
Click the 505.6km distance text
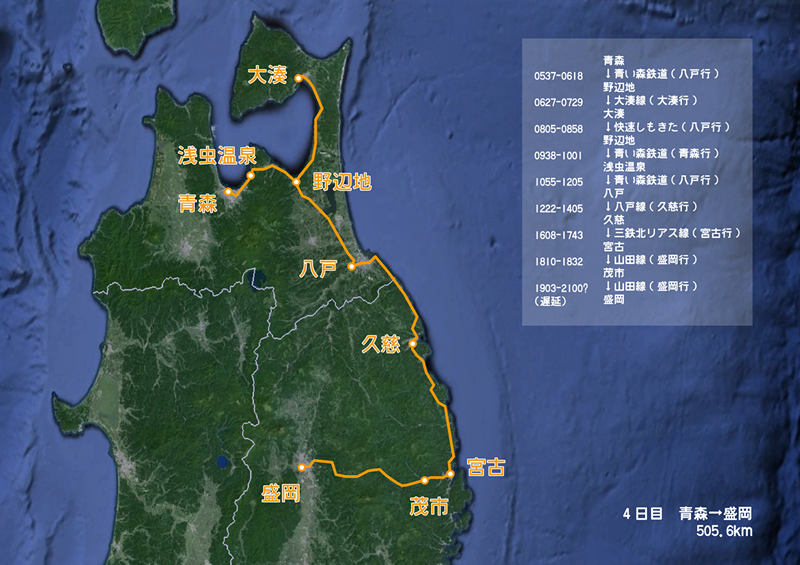(724, 532)
